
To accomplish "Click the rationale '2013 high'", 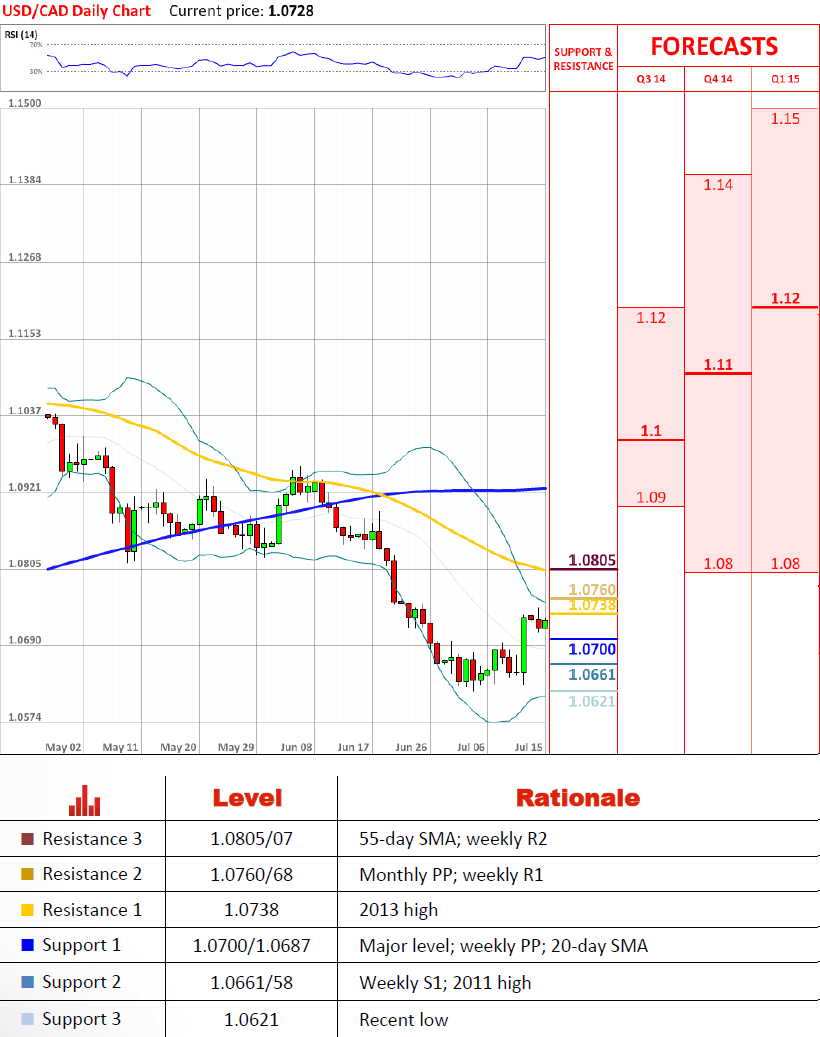I will pyautogui.click(x=398, y=911).
